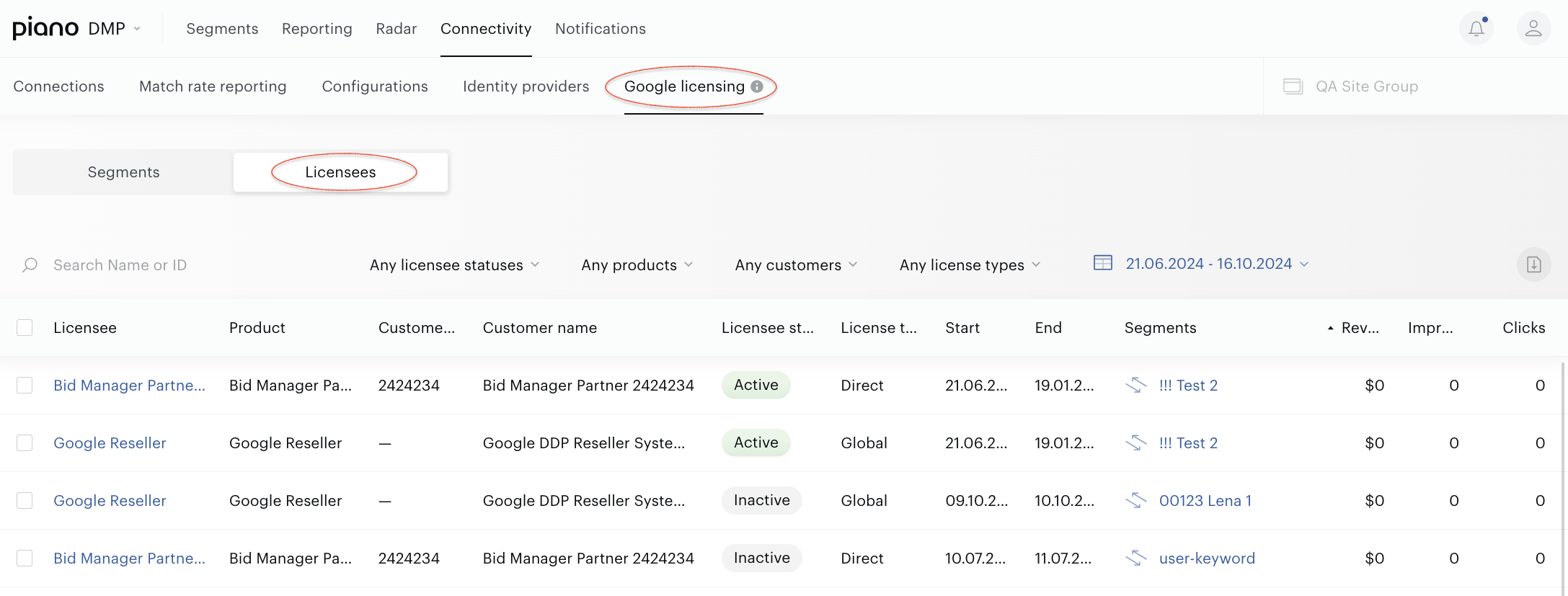This screenshot has height=596, width=1568.
Task: Open the Radar menu
Action: tap(397, 29)
